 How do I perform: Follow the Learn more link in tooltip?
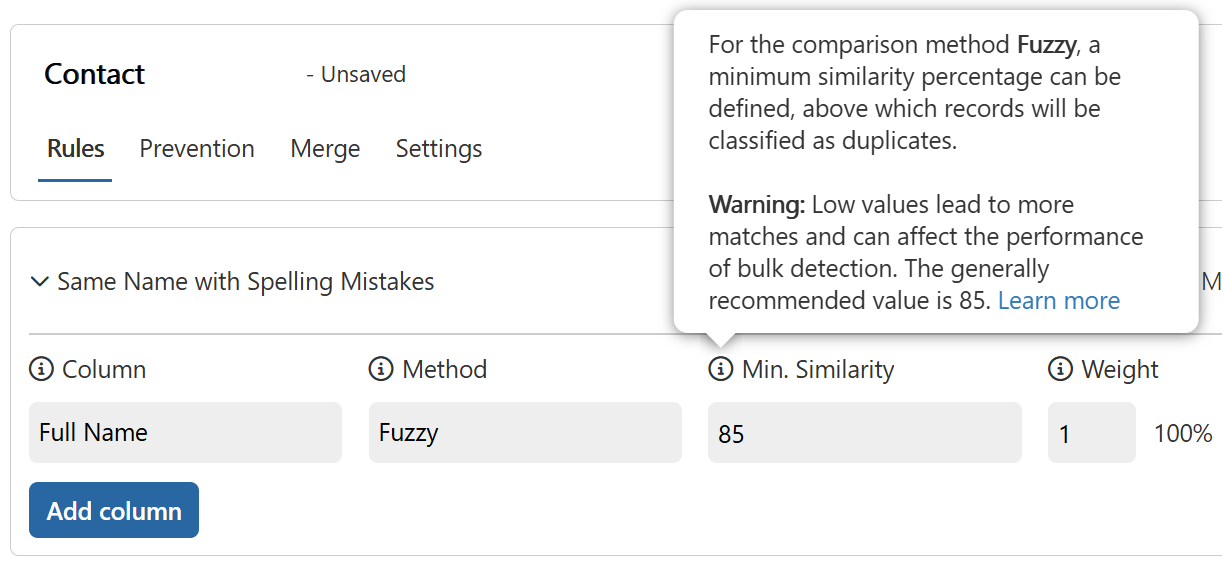click(x=1059, y=301)
